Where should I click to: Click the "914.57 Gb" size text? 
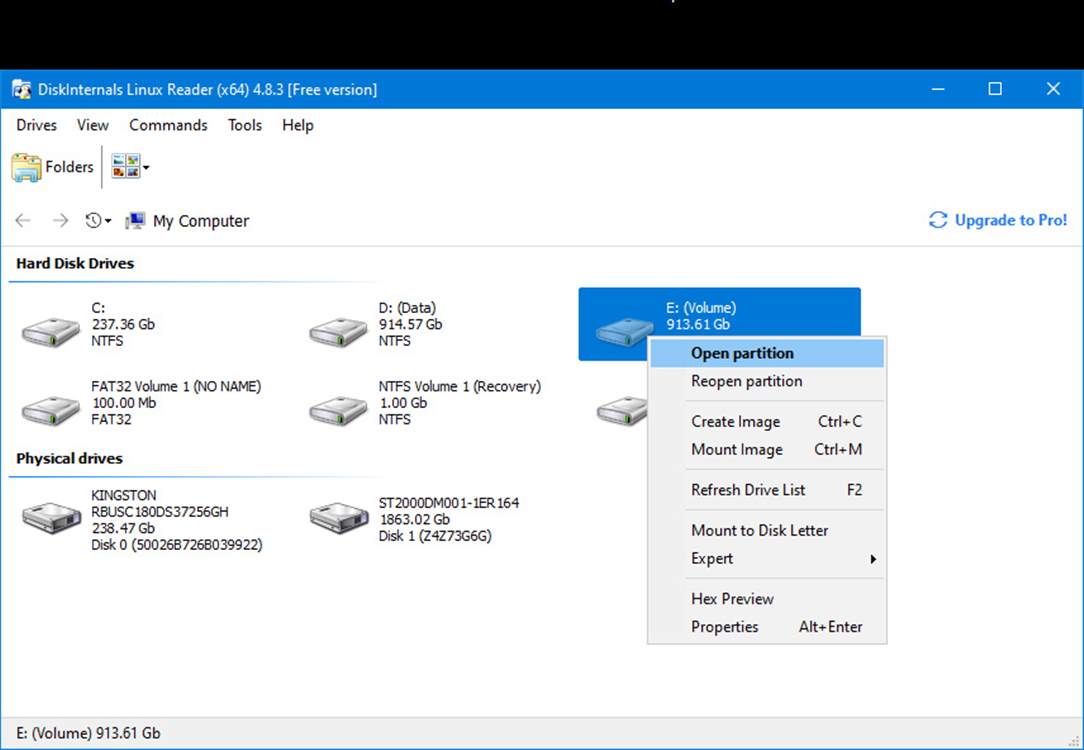click(410, 324)
